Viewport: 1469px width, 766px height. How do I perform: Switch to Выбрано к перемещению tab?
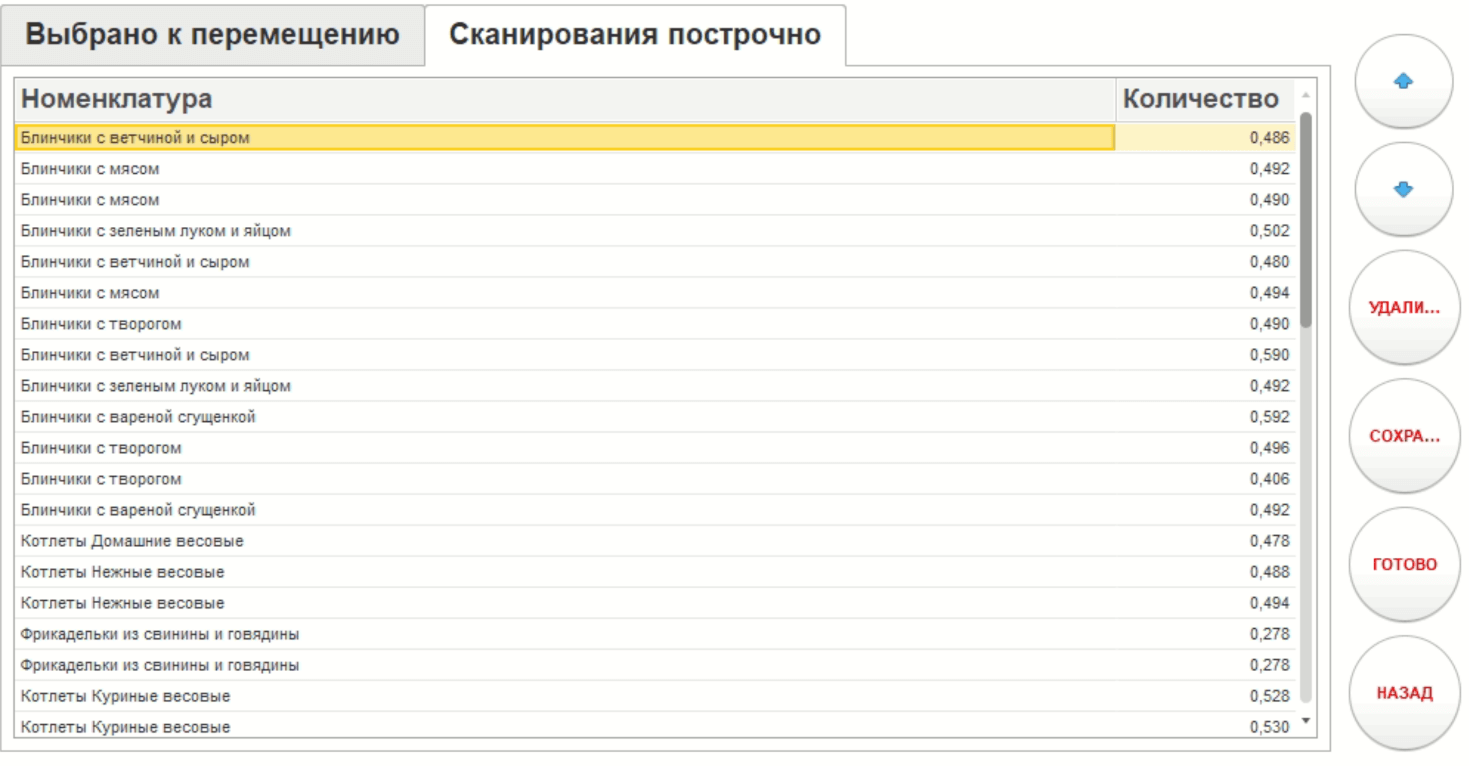[212, 35]
